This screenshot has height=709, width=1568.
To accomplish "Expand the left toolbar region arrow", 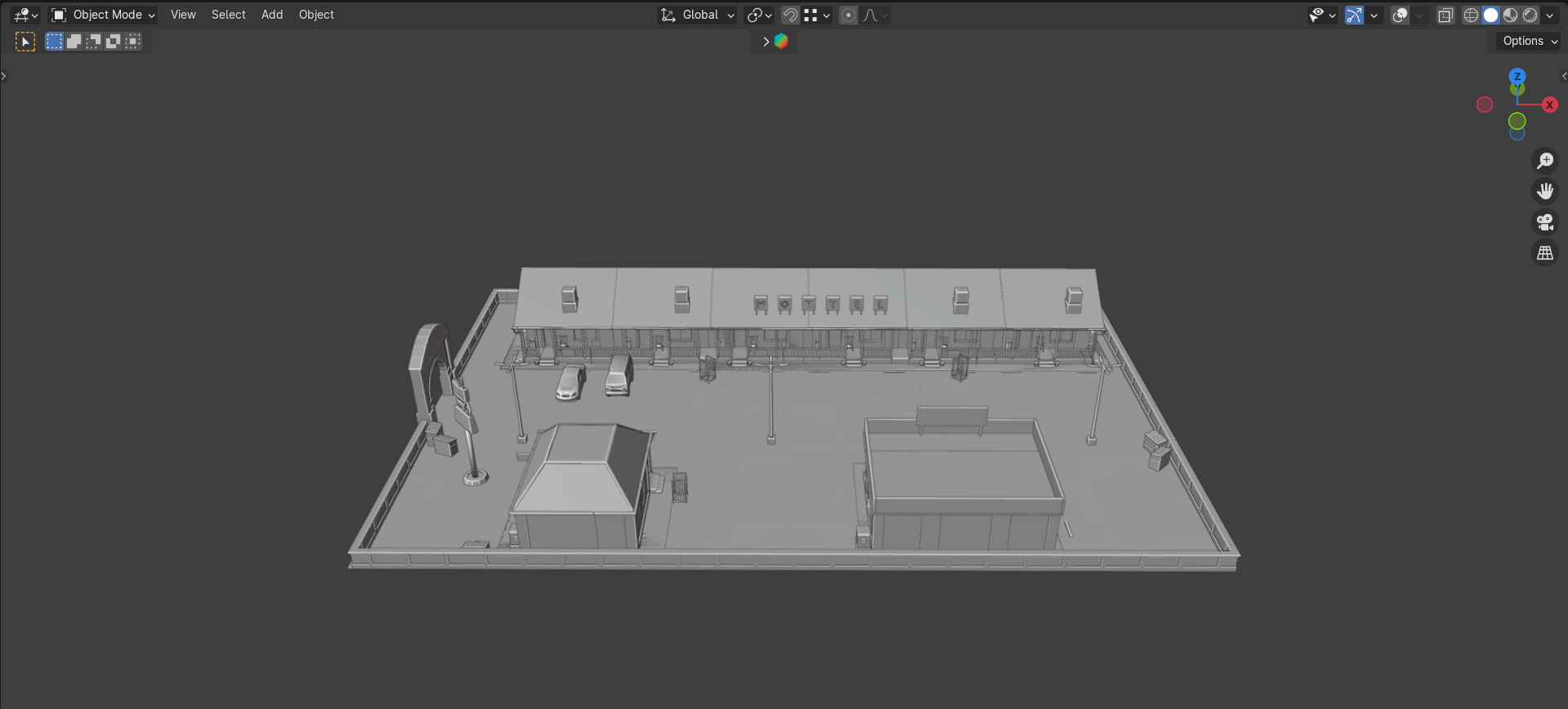I will pos(4,76).
